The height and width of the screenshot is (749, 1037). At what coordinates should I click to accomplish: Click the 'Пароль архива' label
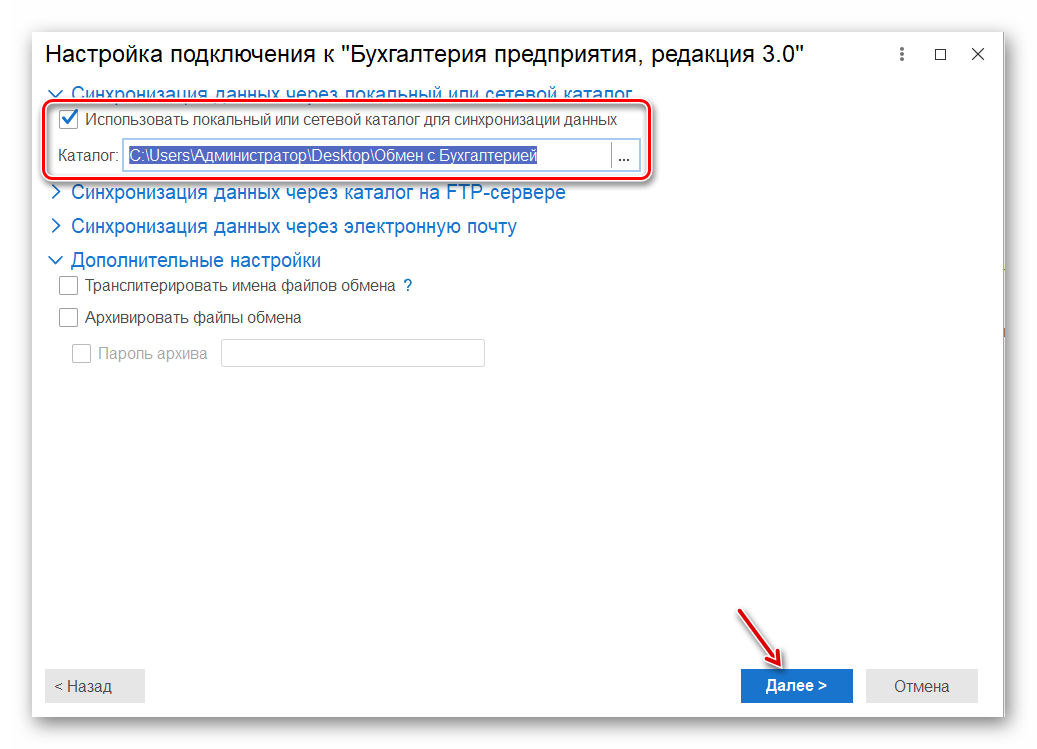(x=153, y=354)
